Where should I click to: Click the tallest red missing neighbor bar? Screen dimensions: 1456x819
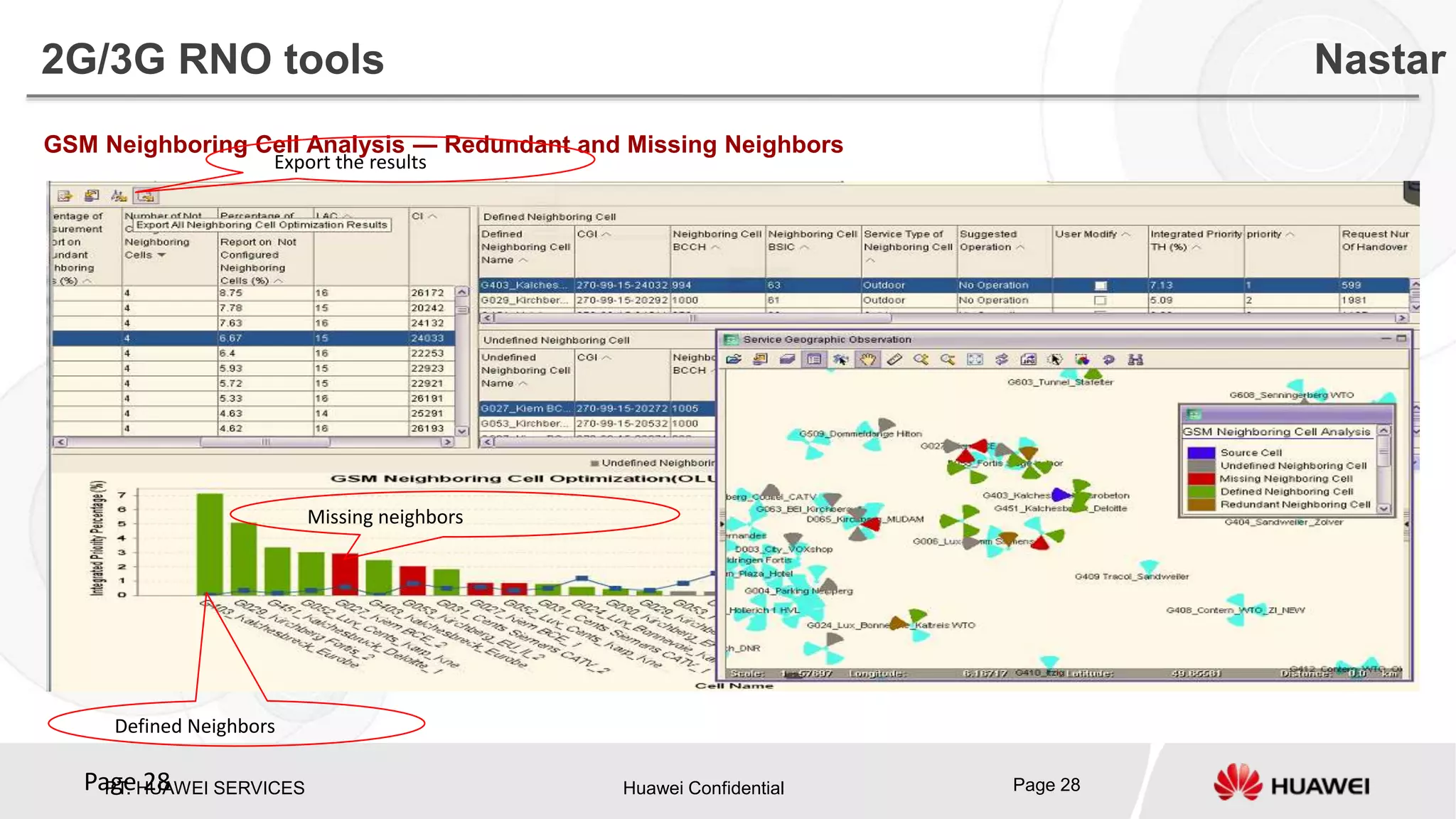[x=346, y=574]
